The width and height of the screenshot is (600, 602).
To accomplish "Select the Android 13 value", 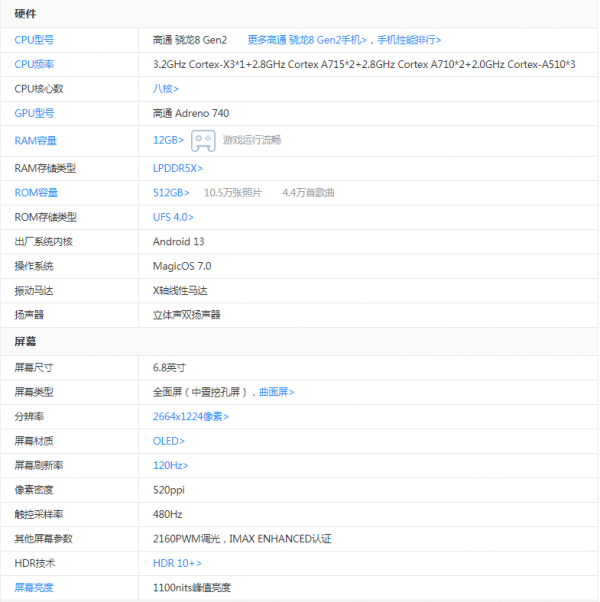I will (x=179, y=241).
